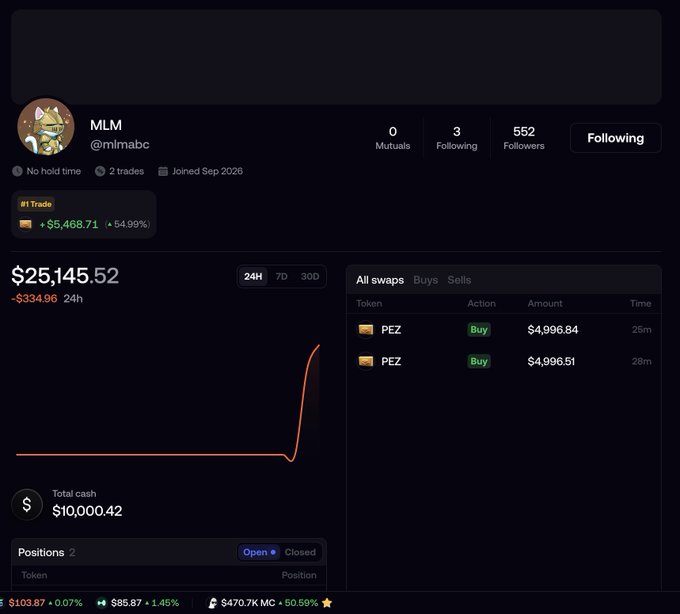This screenshot has width=680, height=614.
Task: Click the Token column header in swaps
Action: 369,304
